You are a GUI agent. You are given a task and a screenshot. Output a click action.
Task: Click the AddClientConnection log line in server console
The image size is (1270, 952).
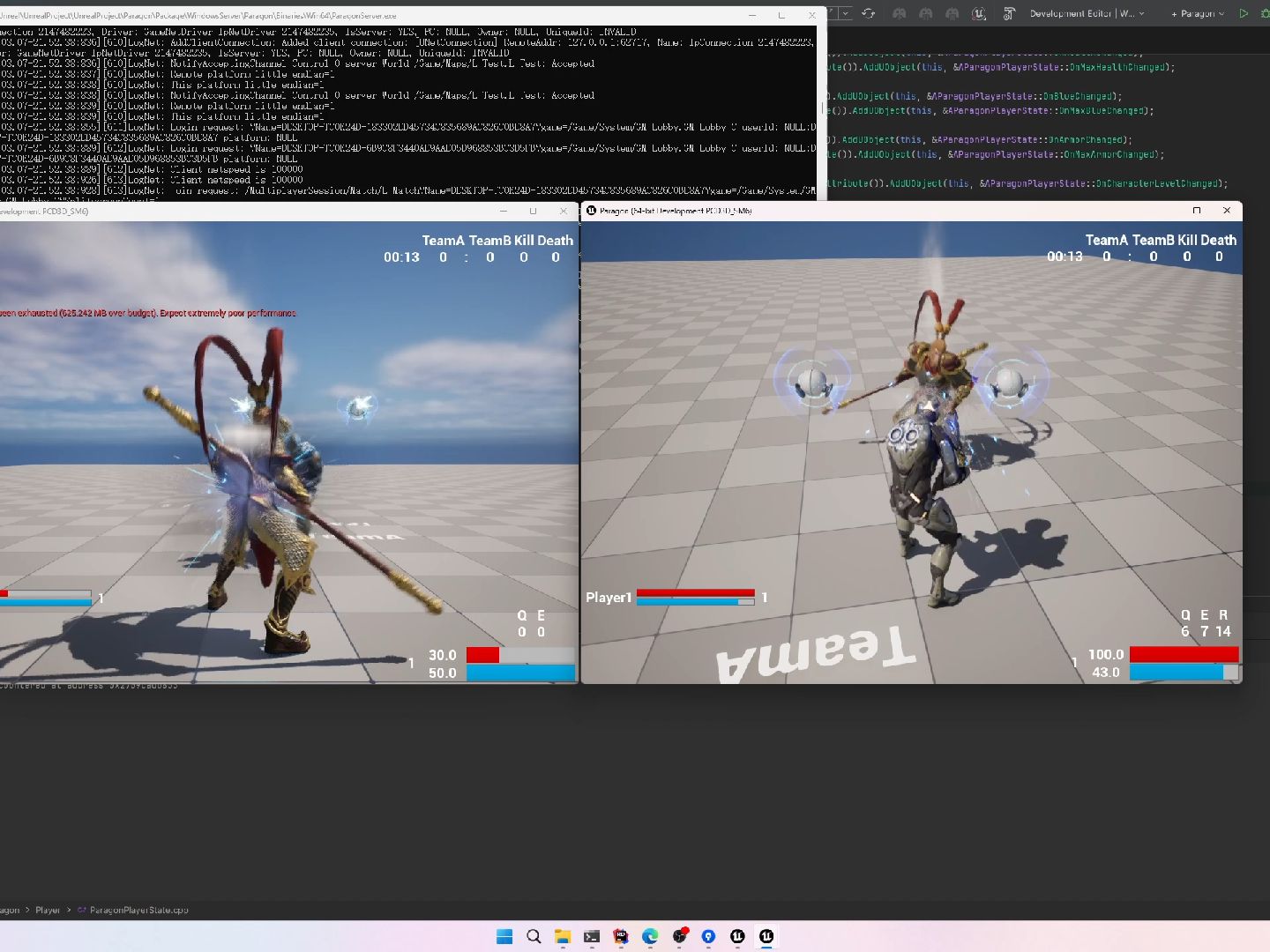(x=407, y=42)
